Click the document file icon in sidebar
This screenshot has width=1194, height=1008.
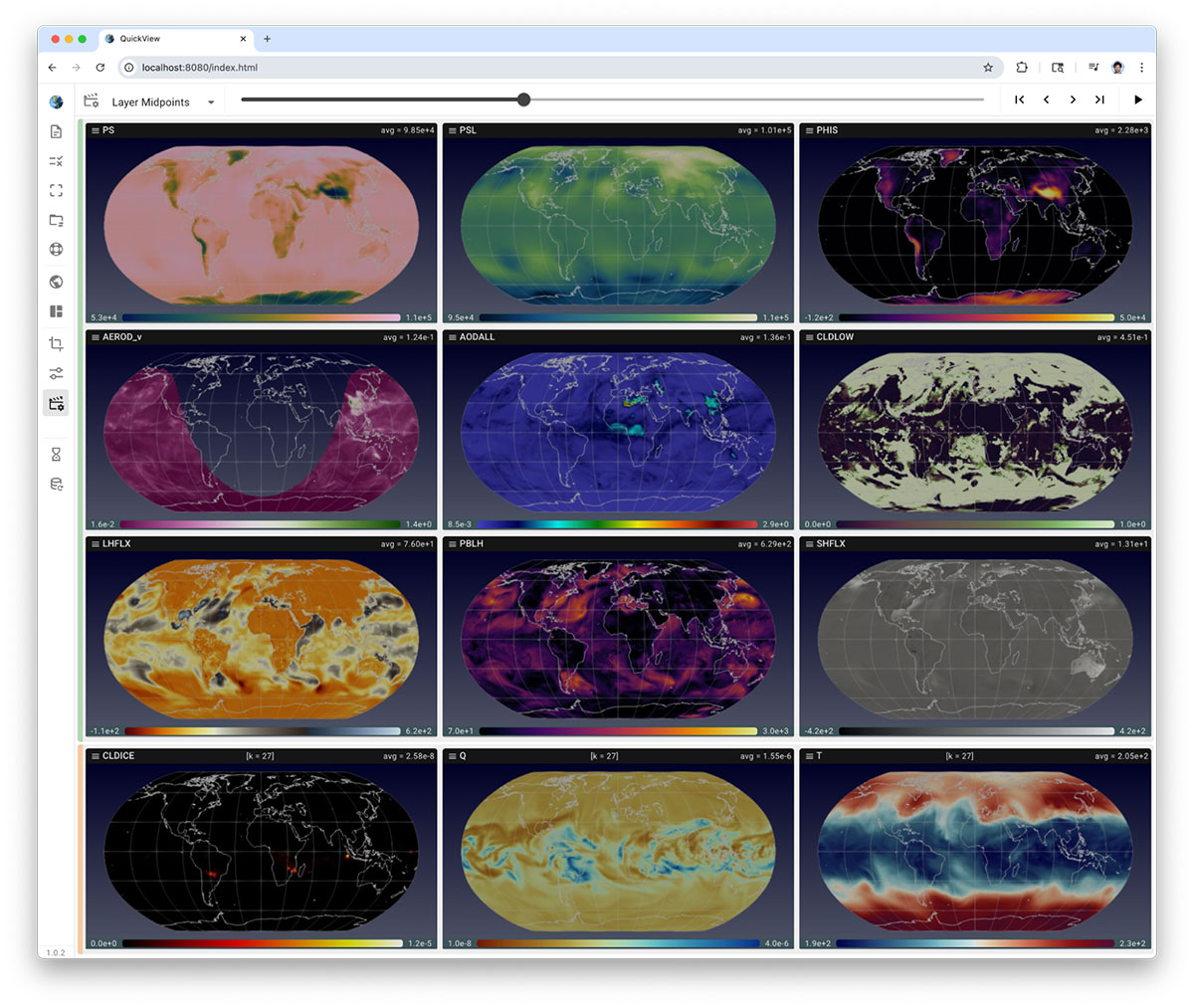(56, 131)
